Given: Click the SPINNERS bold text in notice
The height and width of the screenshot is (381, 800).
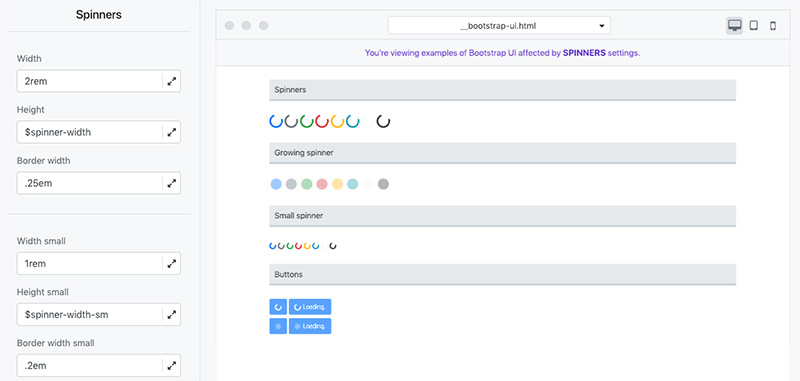Looking at the screenshot, I should 584,53.
